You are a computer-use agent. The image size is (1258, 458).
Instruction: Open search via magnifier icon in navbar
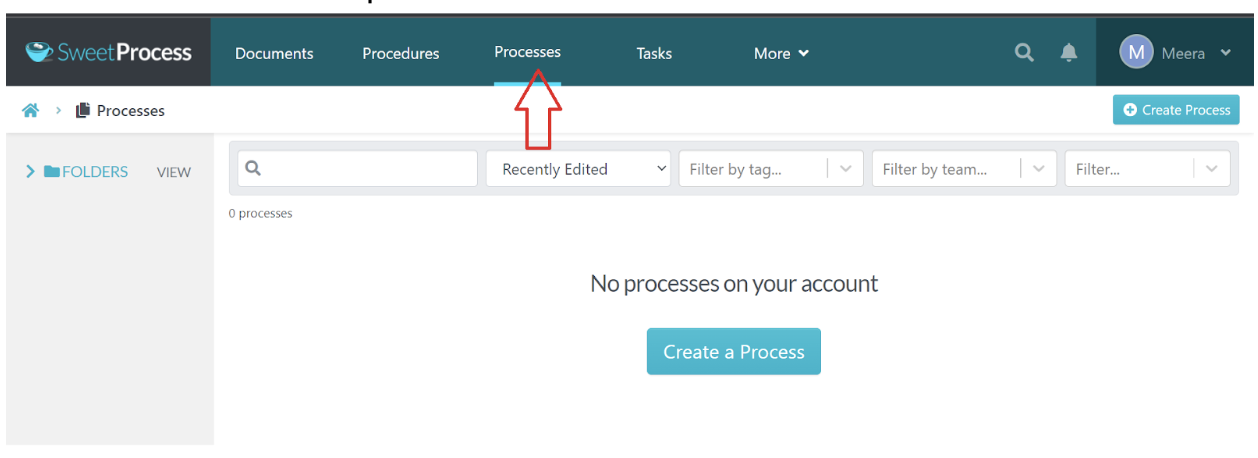point(1024,53)
